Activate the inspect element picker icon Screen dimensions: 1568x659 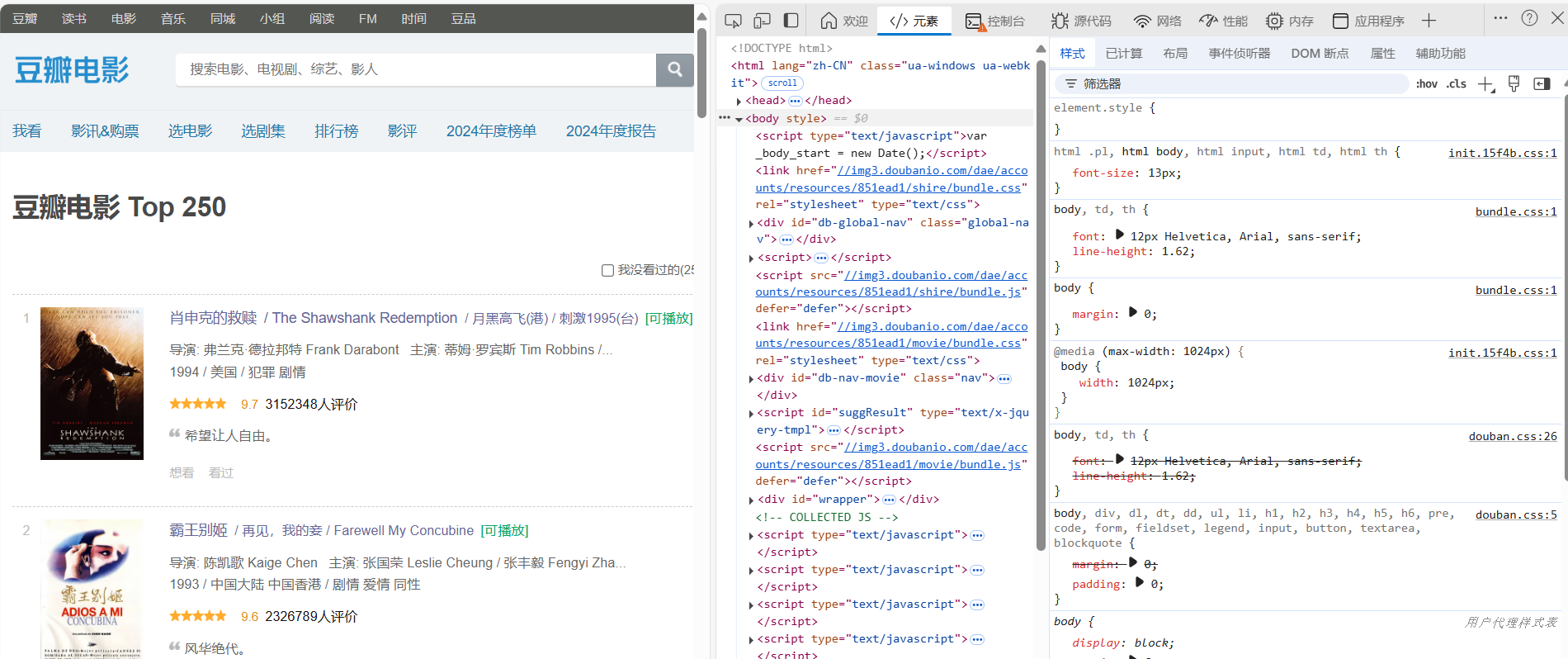[x=733, y=21]
